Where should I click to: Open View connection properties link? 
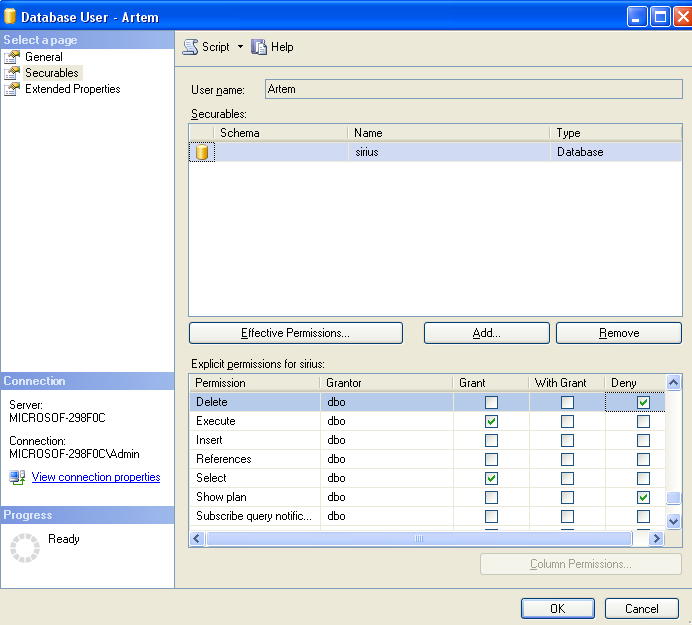tap(96, 478)
